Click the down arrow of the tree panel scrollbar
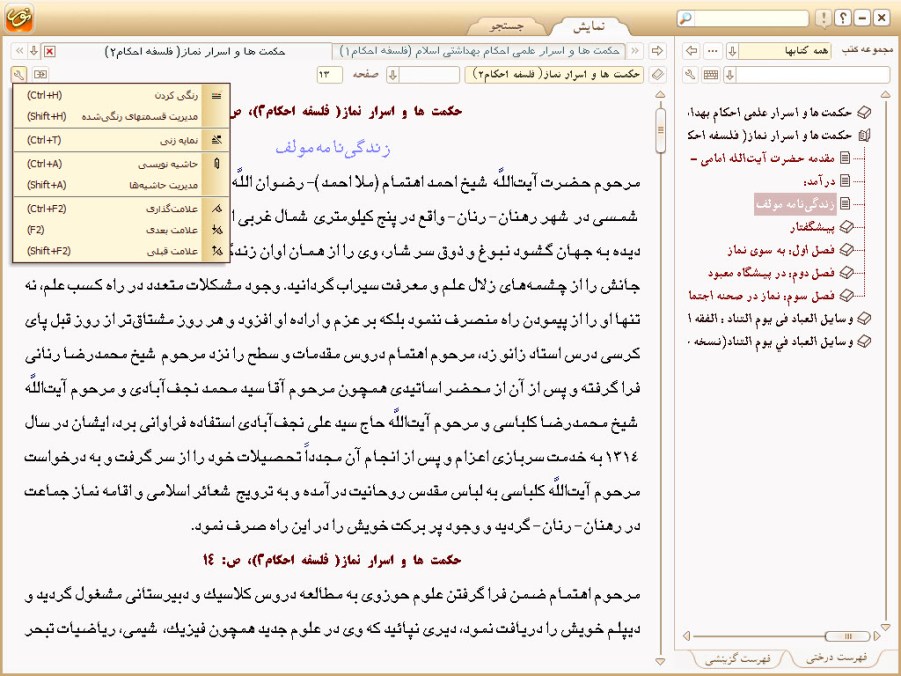901x676 pixels. (885, 627)
